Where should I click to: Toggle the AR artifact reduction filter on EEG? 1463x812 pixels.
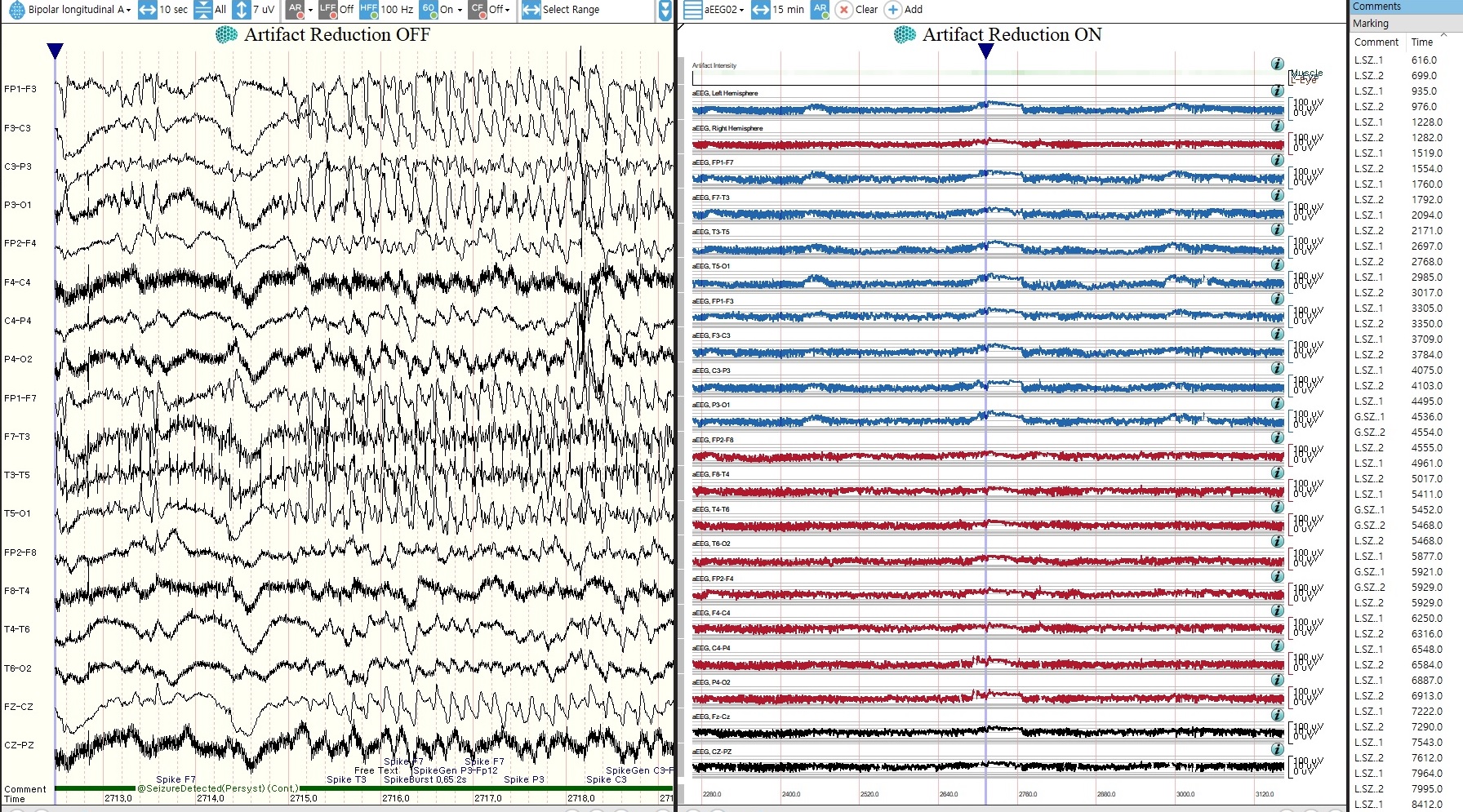click(x=296, y=10)
